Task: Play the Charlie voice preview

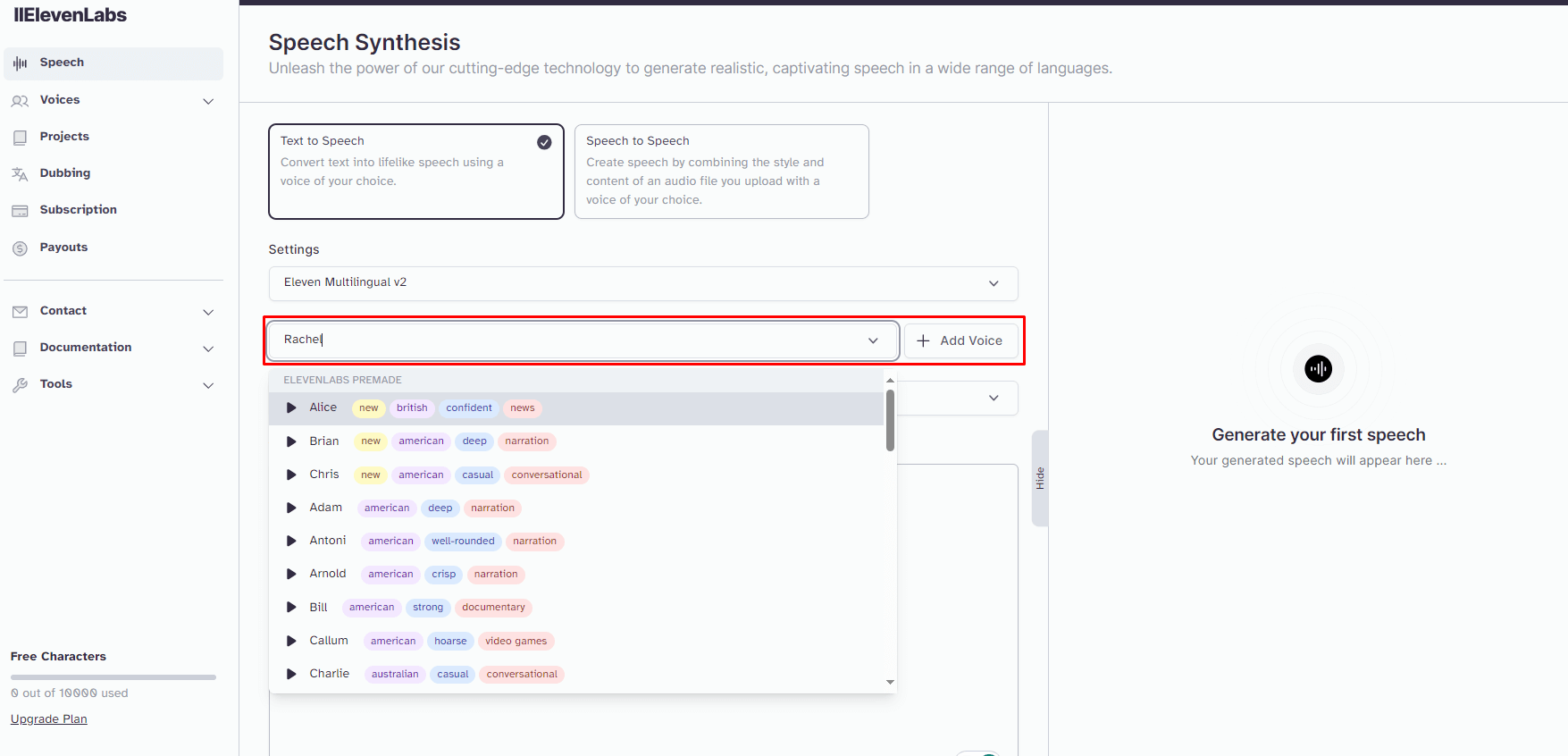Action: (x=291, y=674)
